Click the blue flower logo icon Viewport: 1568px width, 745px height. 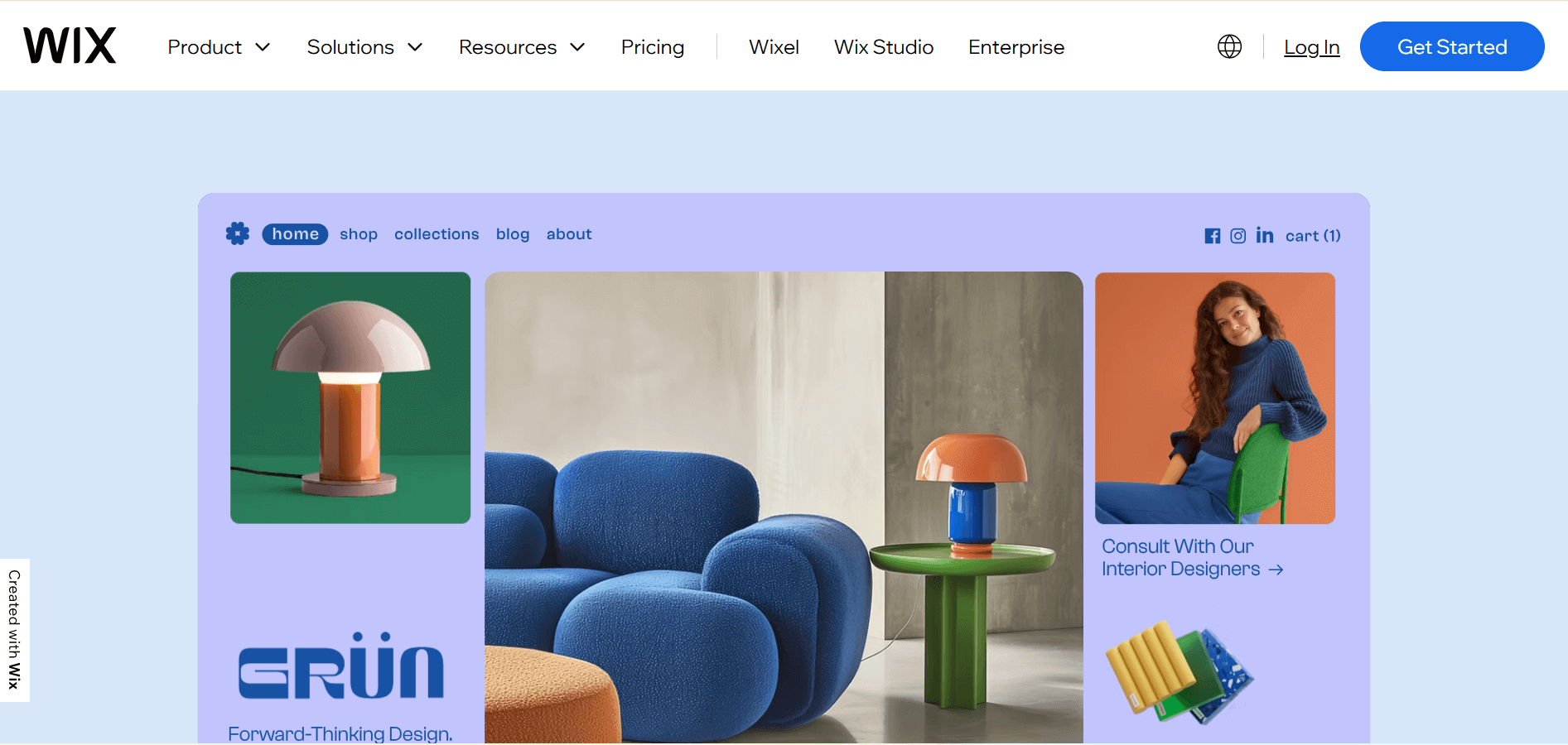(238, 234)
